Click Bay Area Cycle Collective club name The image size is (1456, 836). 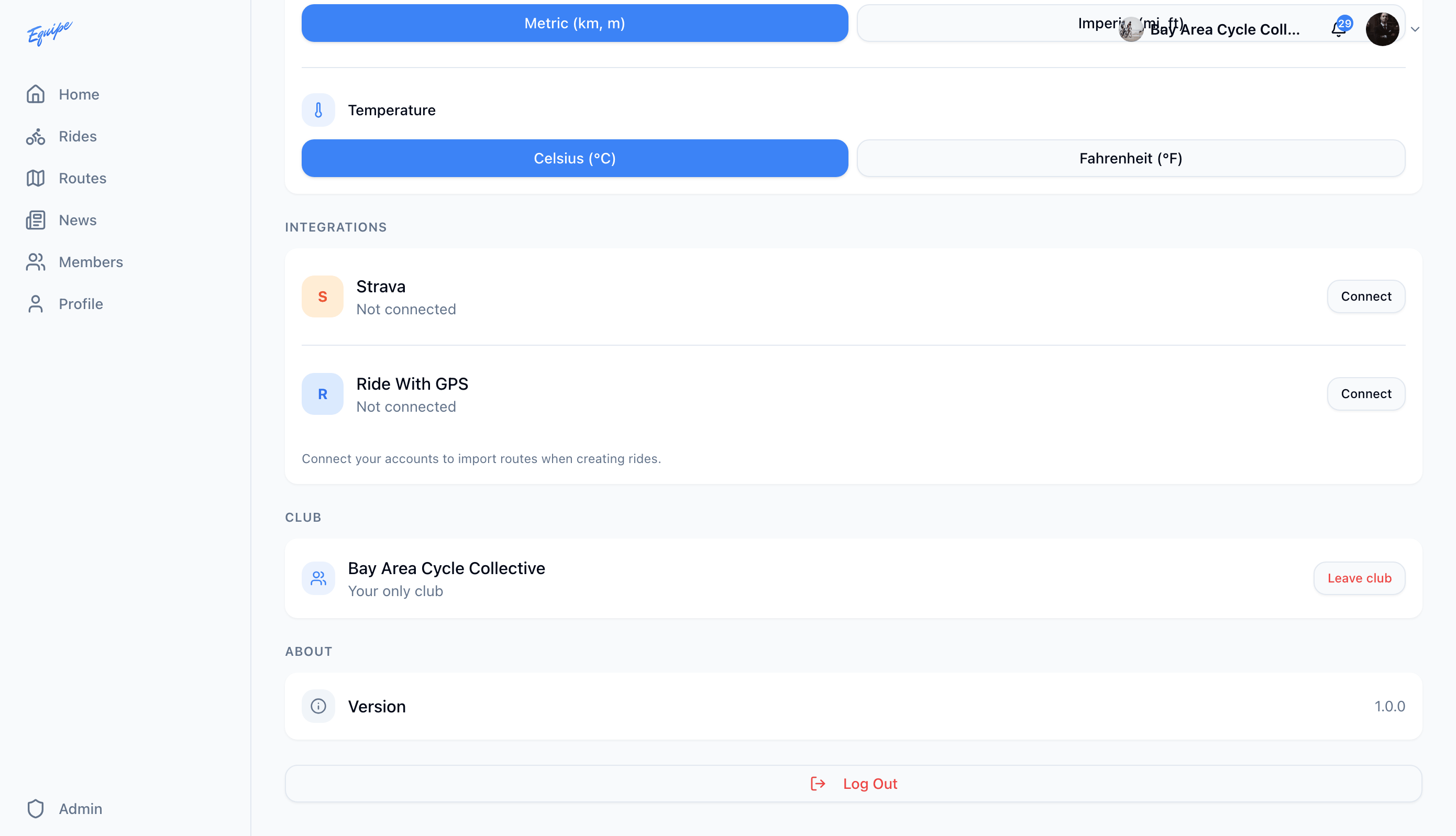tap(447, 568)
